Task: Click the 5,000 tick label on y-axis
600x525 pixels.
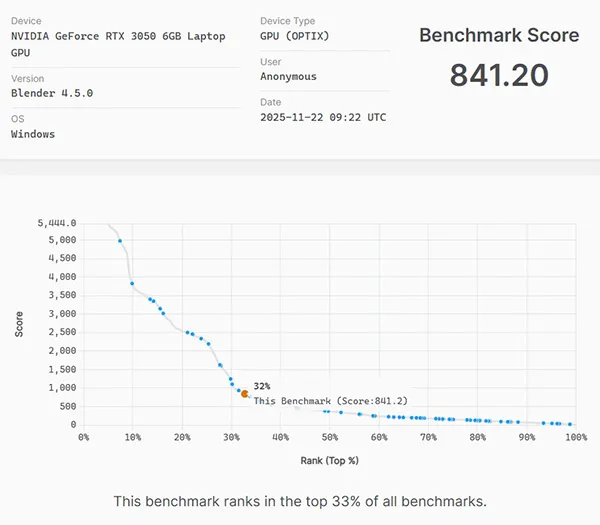Action: (x=62, y=240)
